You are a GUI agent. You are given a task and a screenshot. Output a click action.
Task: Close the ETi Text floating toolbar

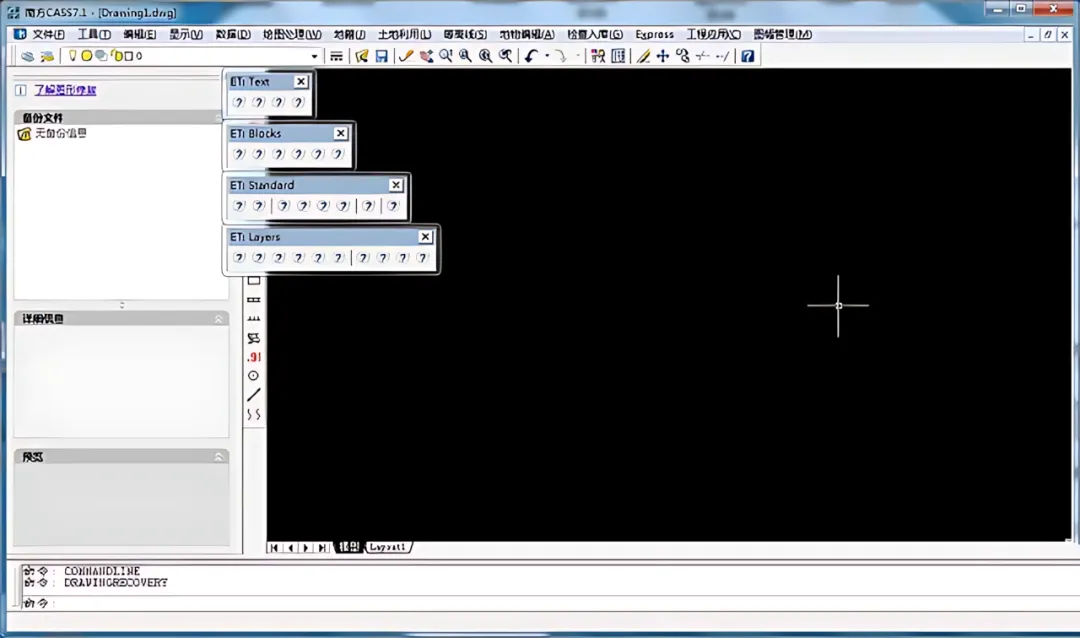301,81
